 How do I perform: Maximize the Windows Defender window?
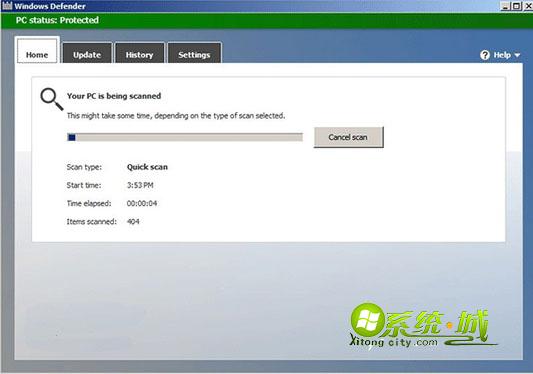pos(516,6)
